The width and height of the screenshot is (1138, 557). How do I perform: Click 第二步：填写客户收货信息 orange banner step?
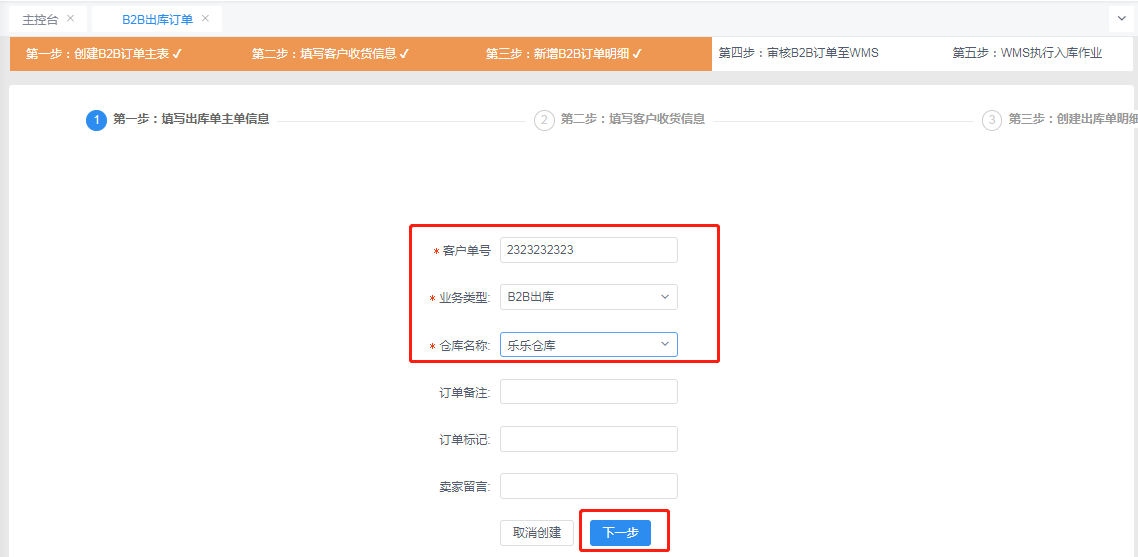[x=331, y=54]
